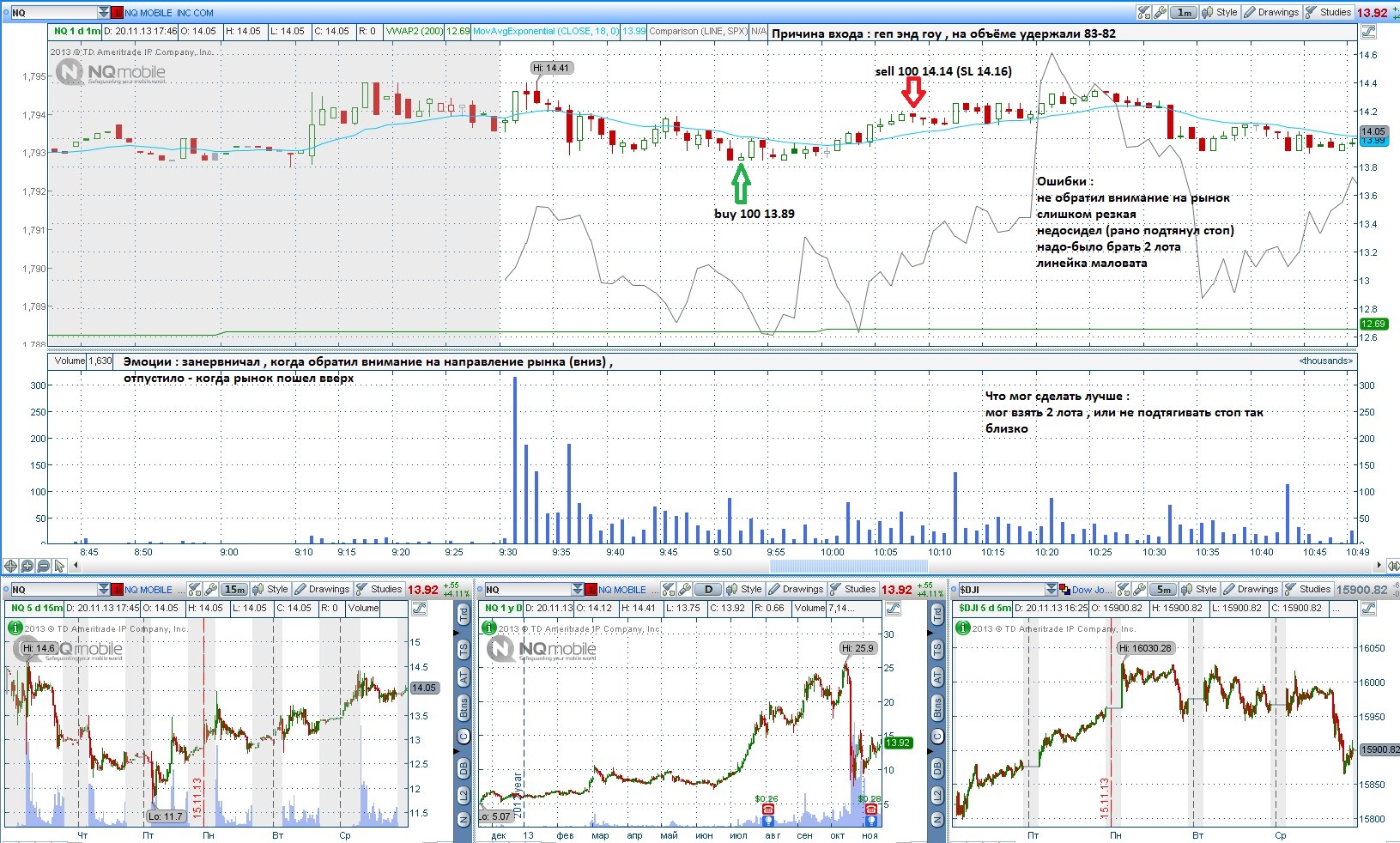Image resolution: width=1400 pixels, height=843 pixels.
Task: Open the main chart symbol dropdown arrow
Action: [104, 13]
